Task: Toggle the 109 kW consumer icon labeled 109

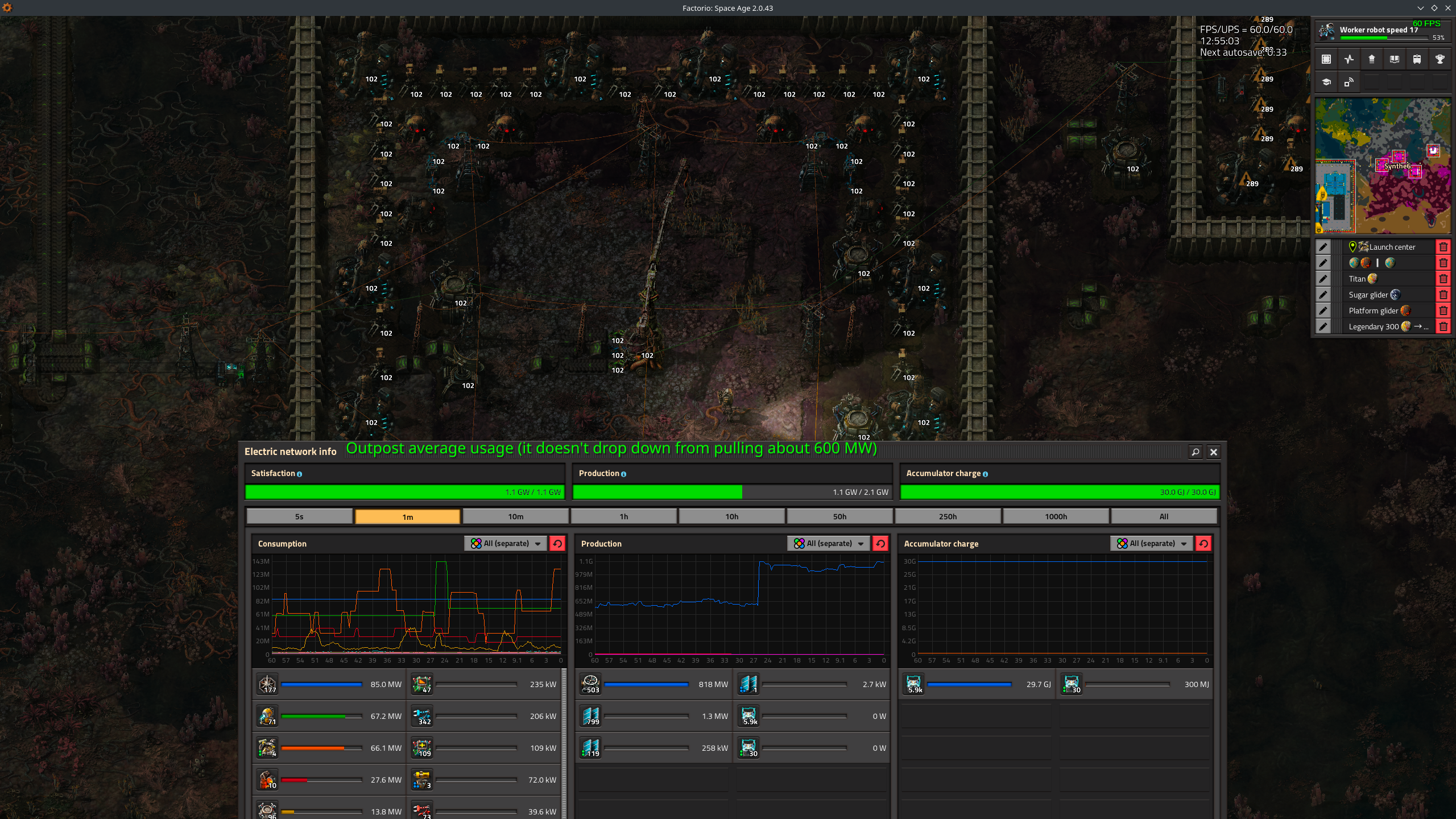Action: tap(422, 748)
